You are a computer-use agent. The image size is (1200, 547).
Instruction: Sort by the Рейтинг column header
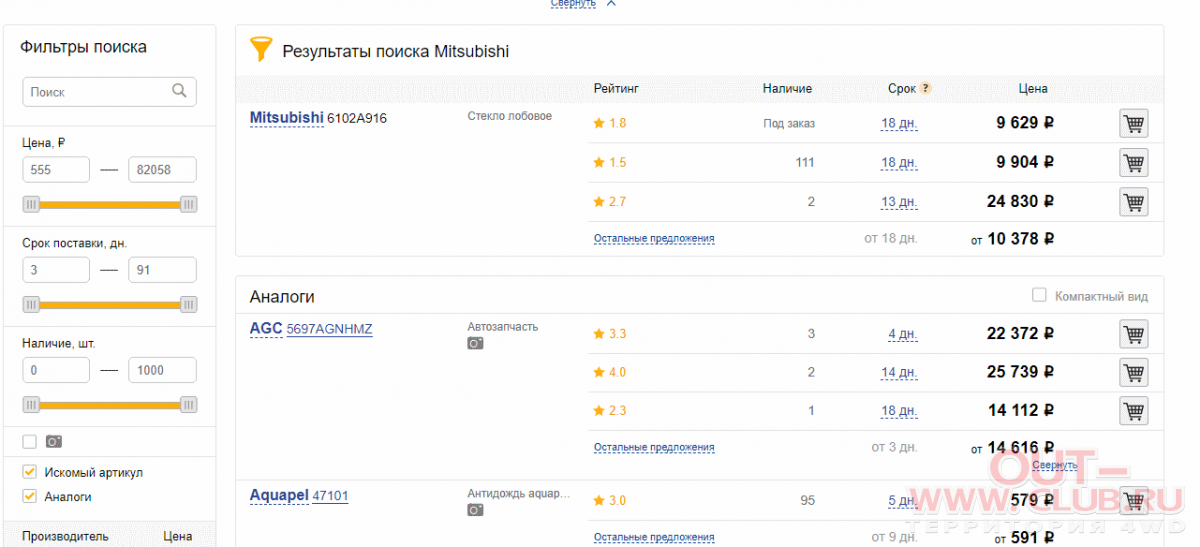click(x=615, y=88)
